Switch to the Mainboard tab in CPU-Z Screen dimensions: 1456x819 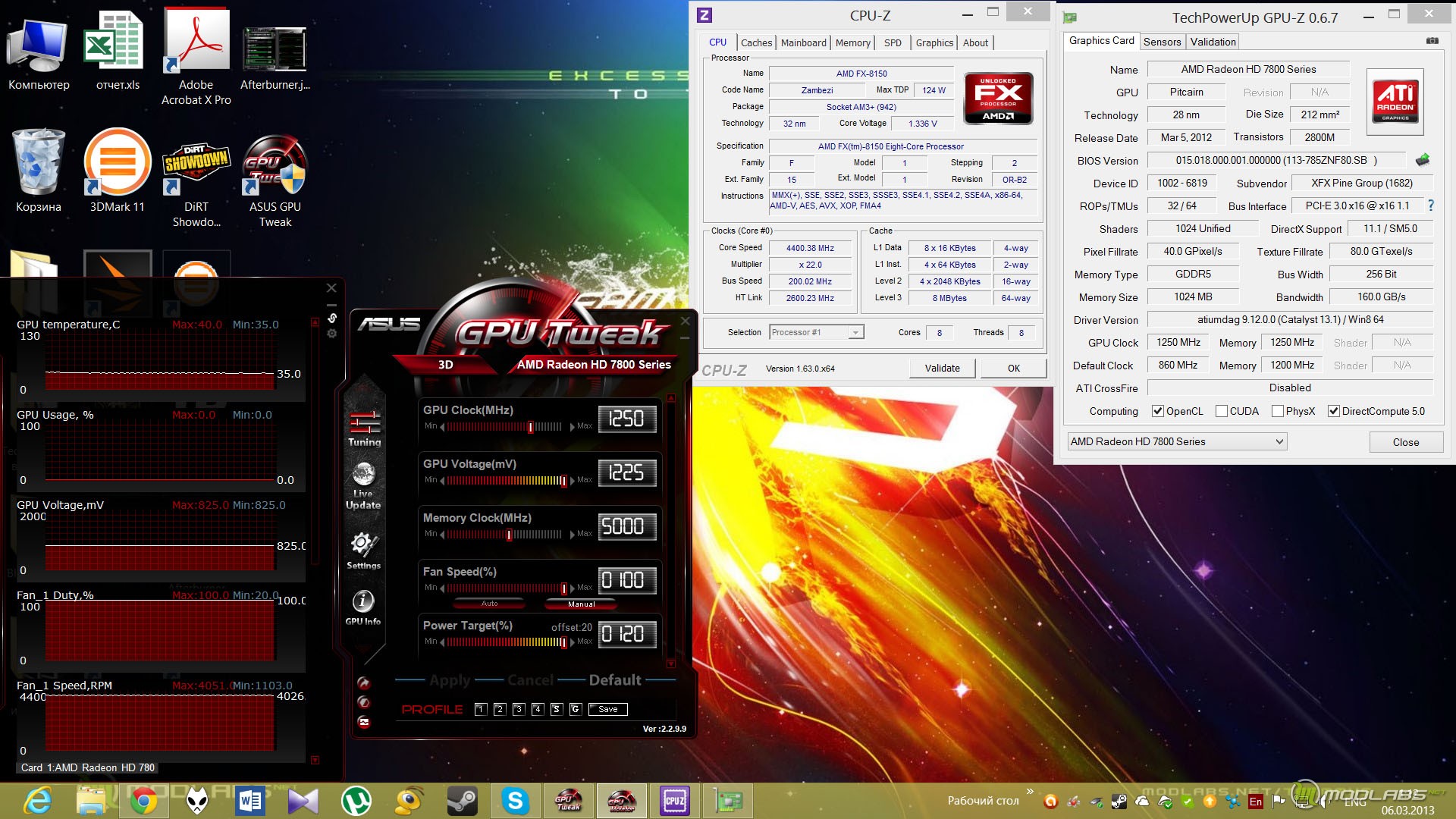pos(803,43)
